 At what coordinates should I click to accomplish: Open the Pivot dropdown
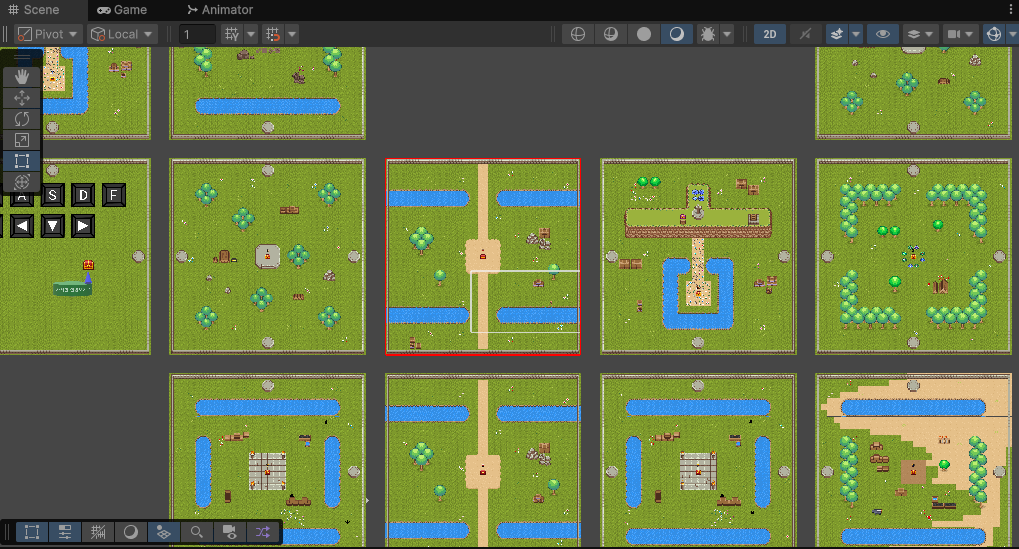(x=48, y=34)
